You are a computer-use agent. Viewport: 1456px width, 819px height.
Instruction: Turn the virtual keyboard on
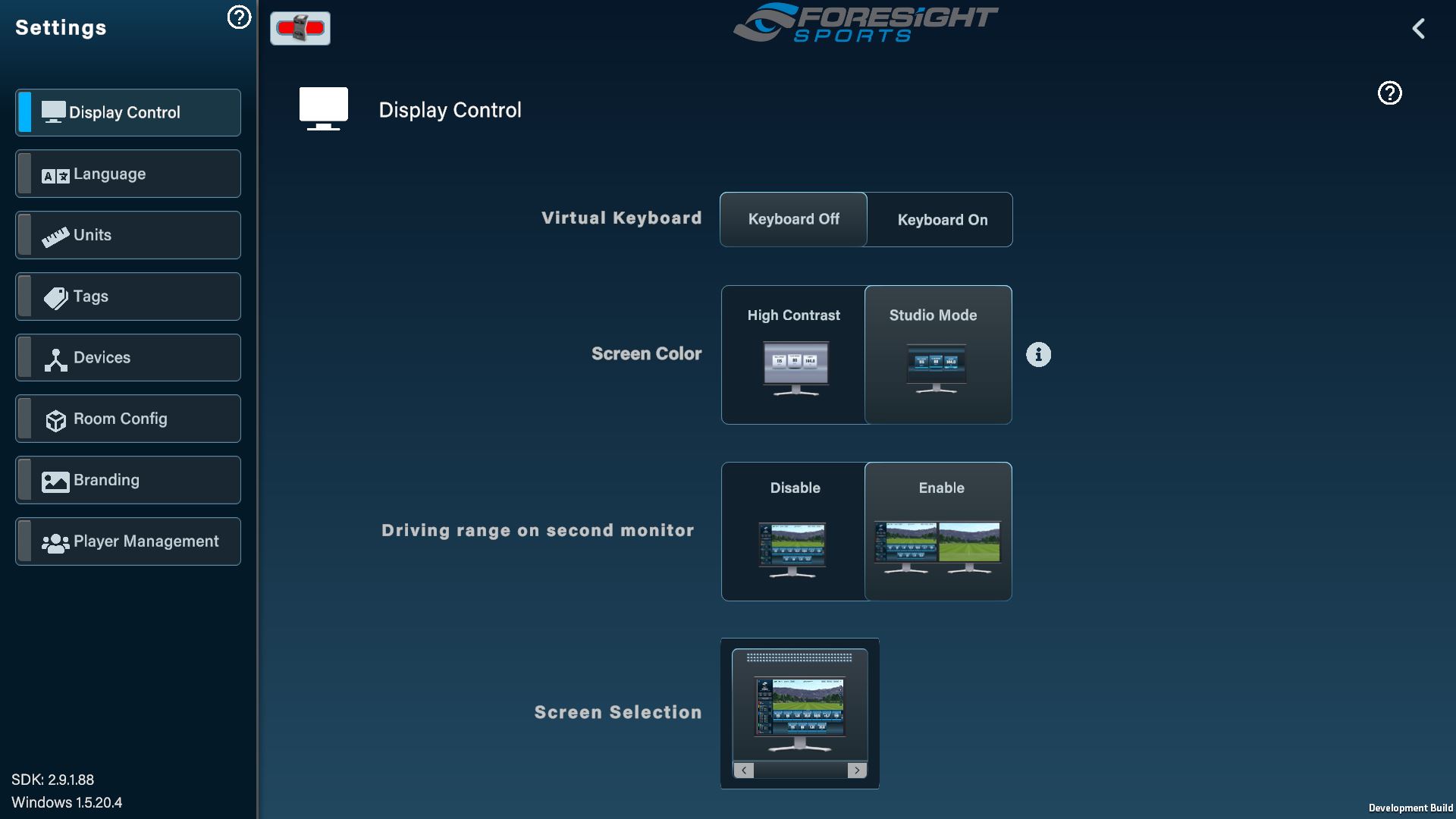942,220
